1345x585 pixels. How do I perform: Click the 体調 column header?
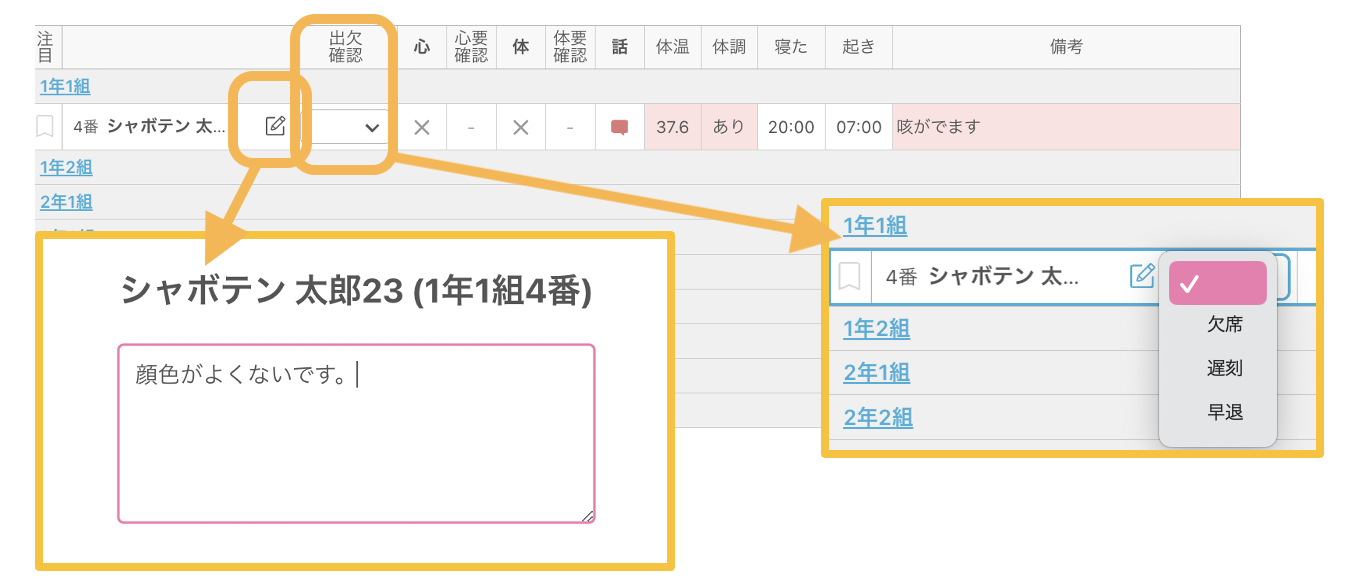[x=729, y=47]
